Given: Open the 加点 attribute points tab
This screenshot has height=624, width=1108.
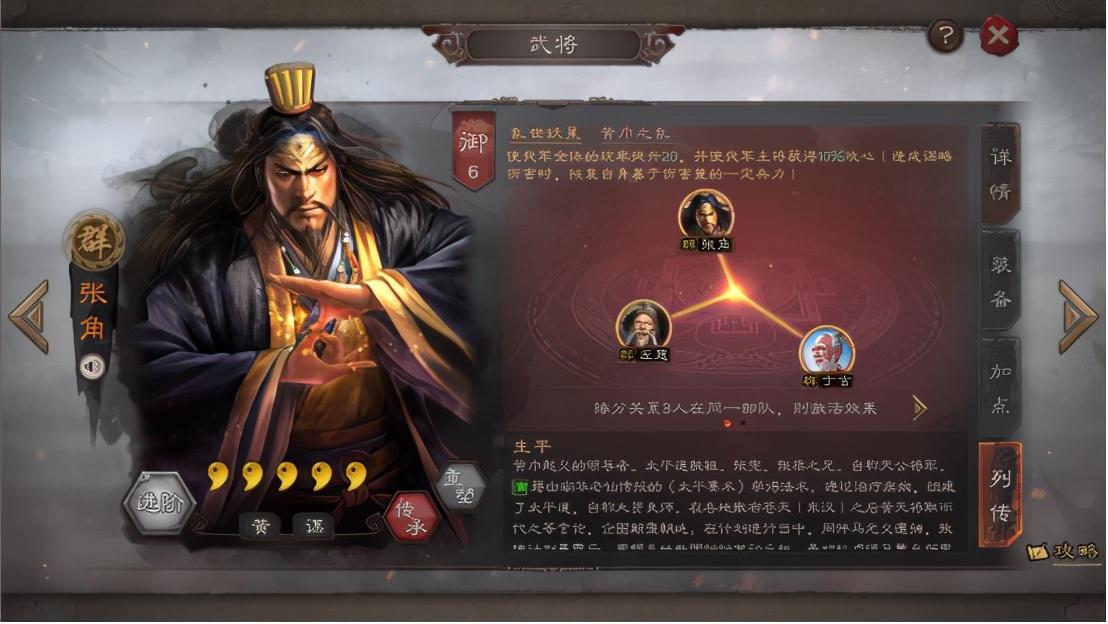Looking at the screenshot, I should (1000, 388).
